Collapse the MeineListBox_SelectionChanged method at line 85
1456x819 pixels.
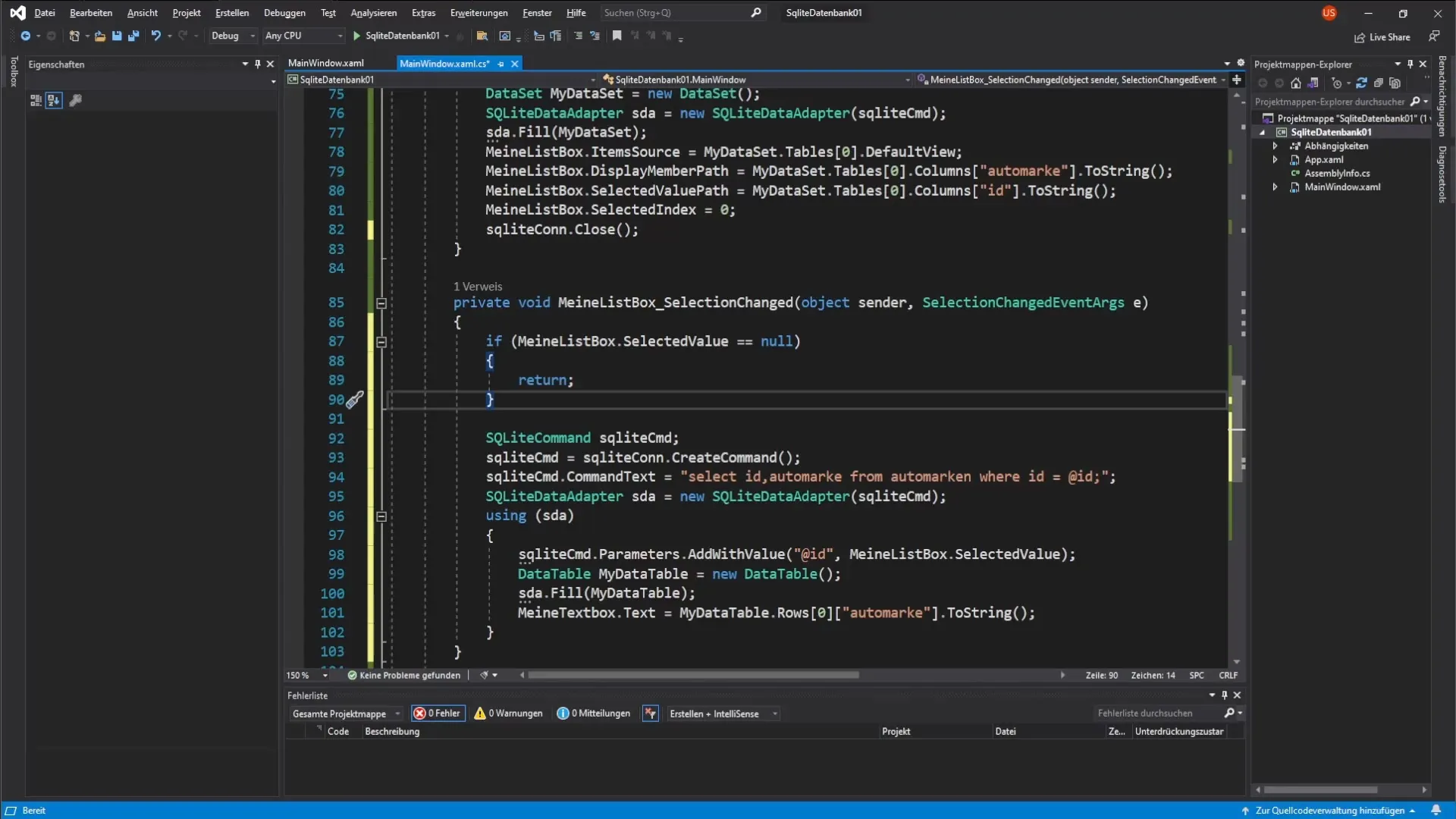(381, 303)
